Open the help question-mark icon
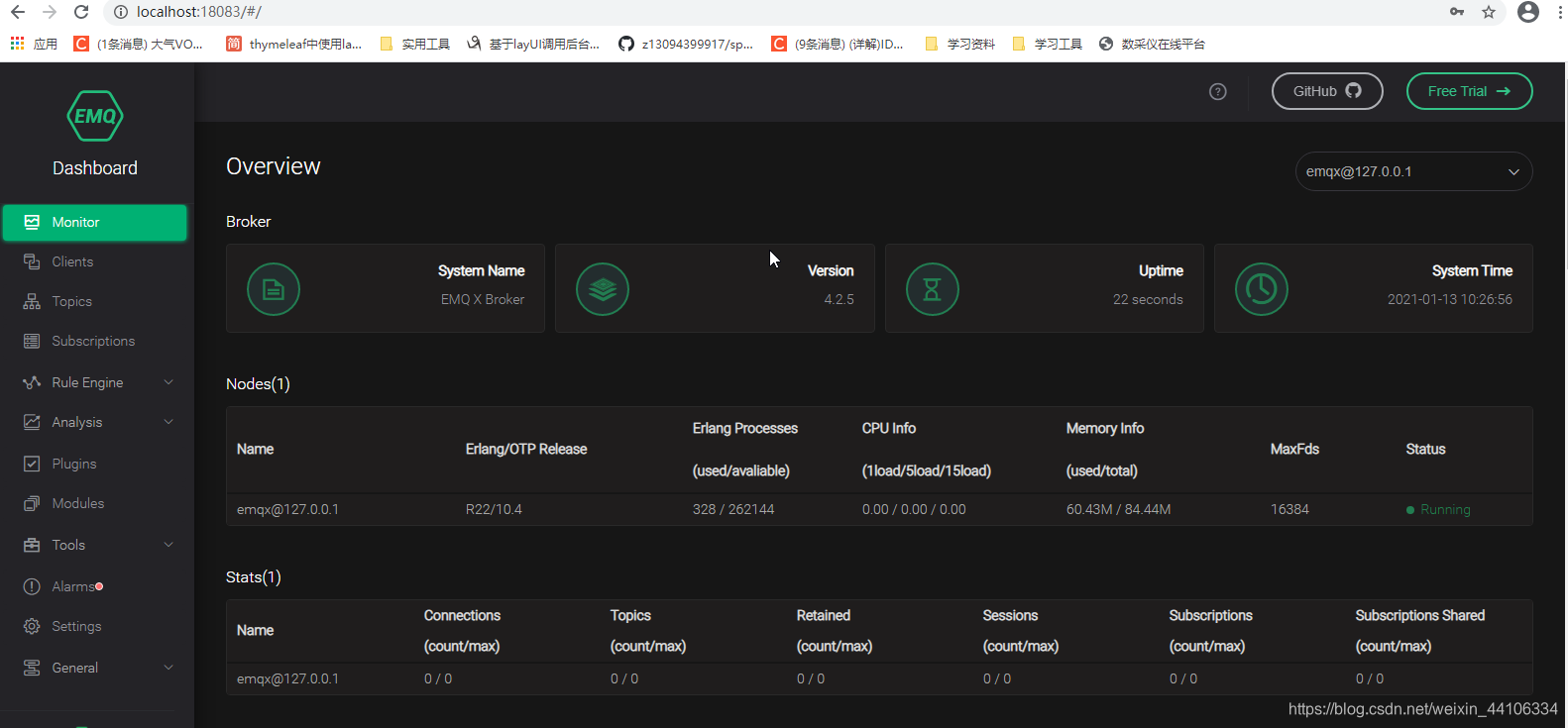The width and height of the screenshot is (1568, 728). pos(1218,91)
